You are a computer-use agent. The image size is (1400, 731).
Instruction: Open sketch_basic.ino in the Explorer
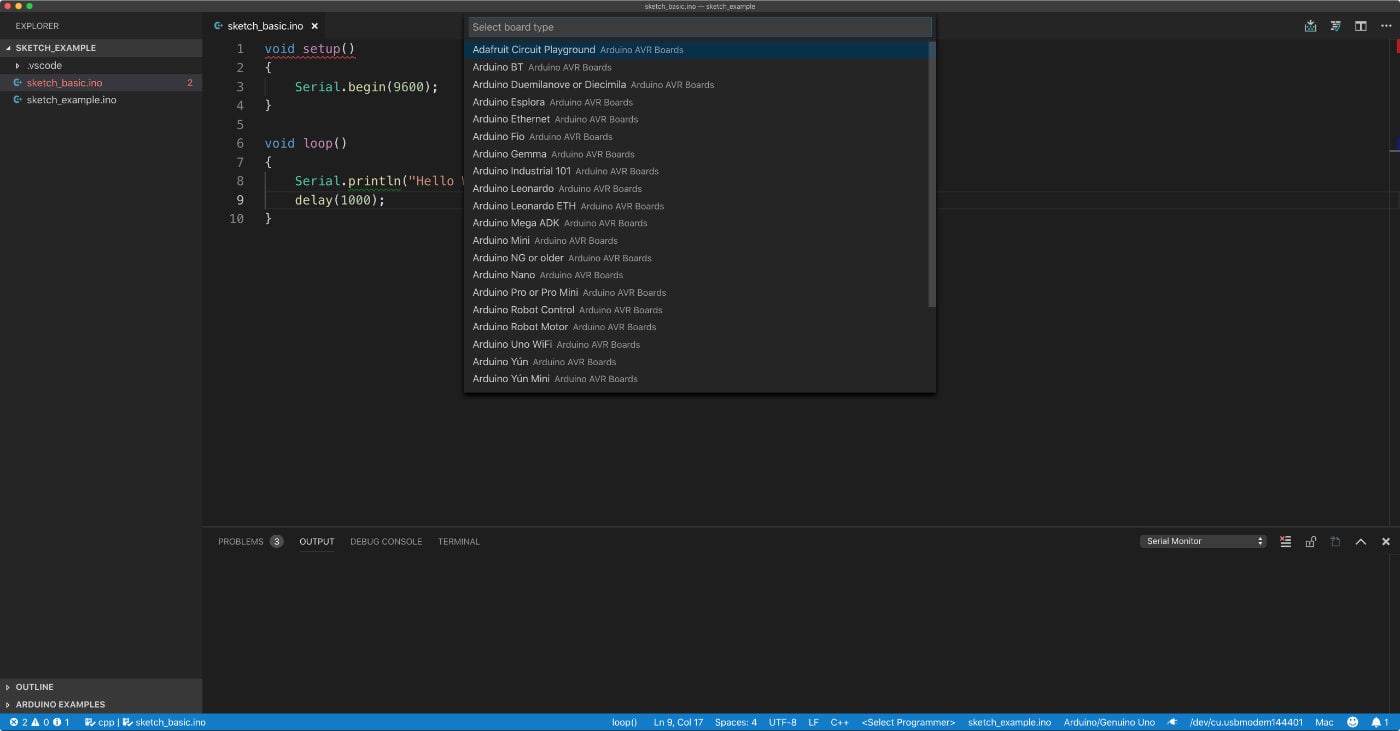(101, 83)
